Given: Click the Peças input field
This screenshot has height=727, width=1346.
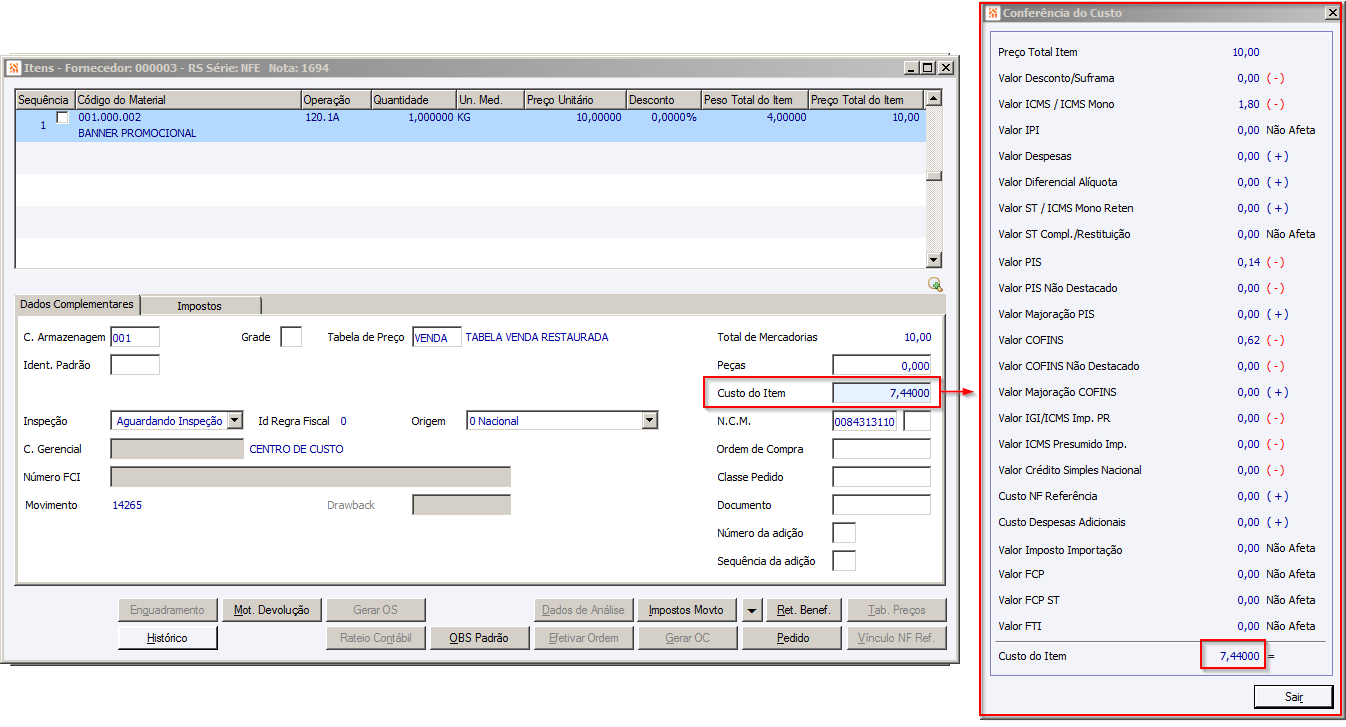Looking at the screenshot, I should 881,365.
